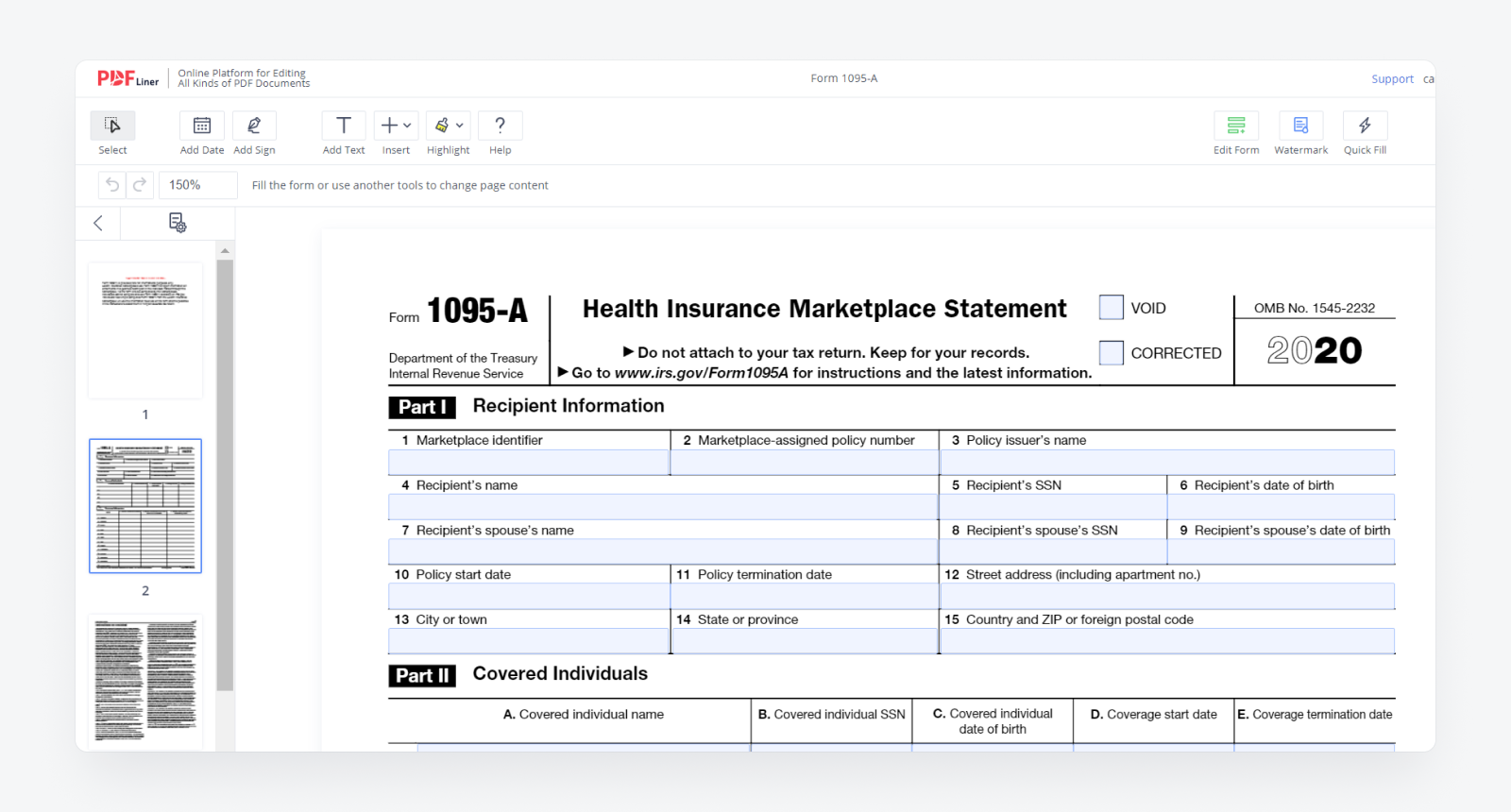Open the Support link
1511x812 pixels.
(1392, 79)
